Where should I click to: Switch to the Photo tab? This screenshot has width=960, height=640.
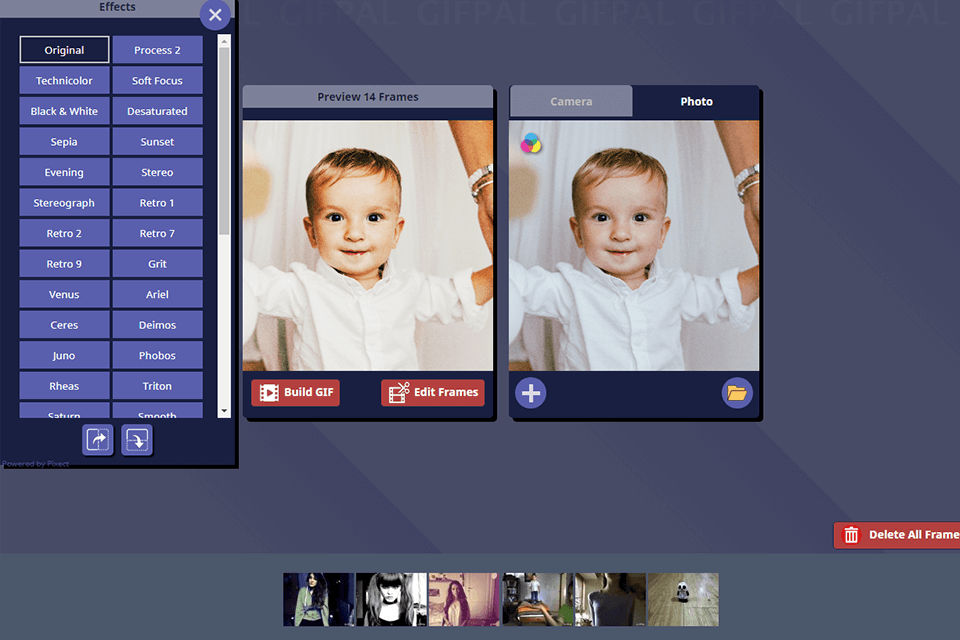click(696, 101)
